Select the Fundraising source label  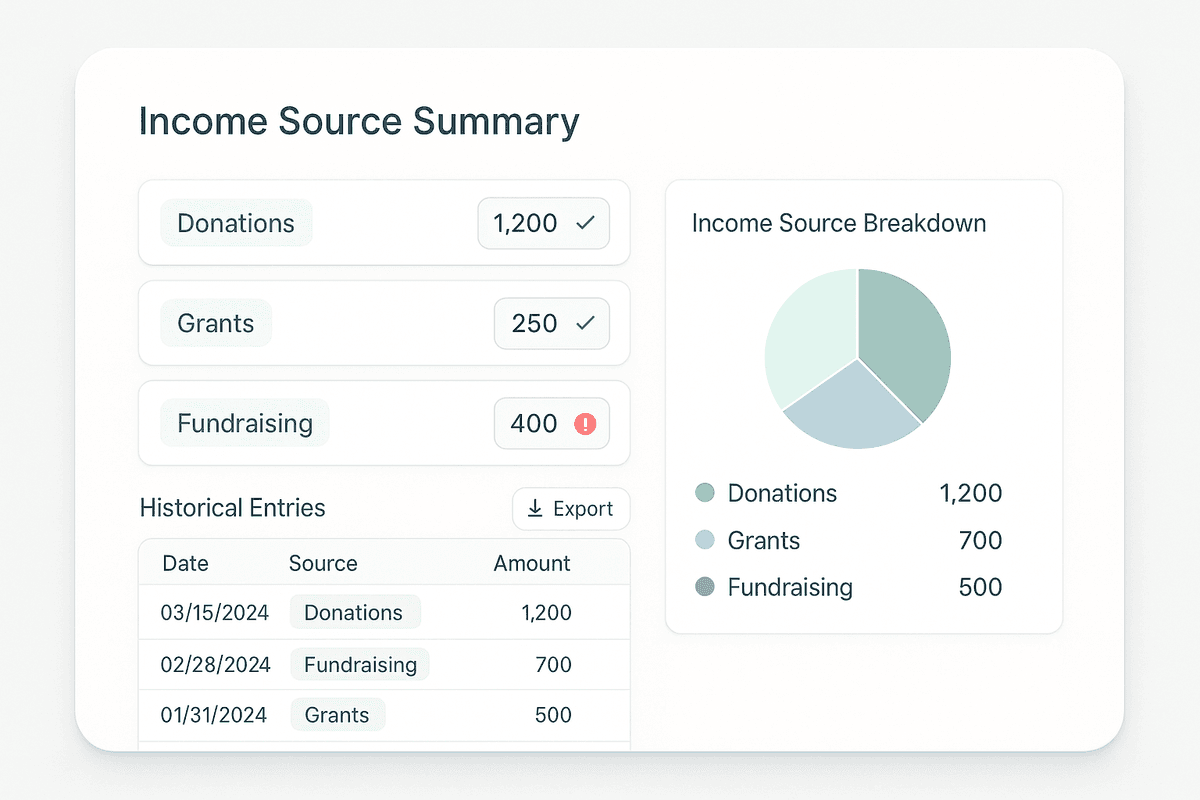[x=245, y=423]
